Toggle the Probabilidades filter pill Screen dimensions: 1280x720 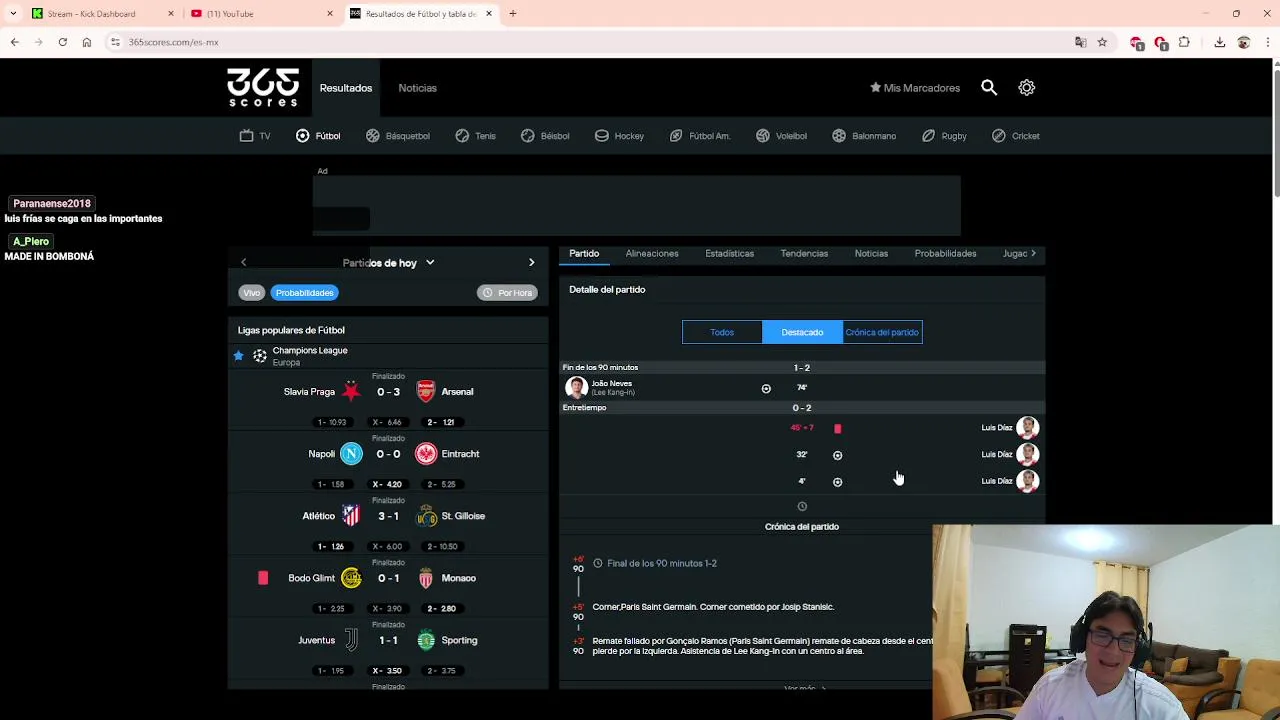tap(304, 293)
